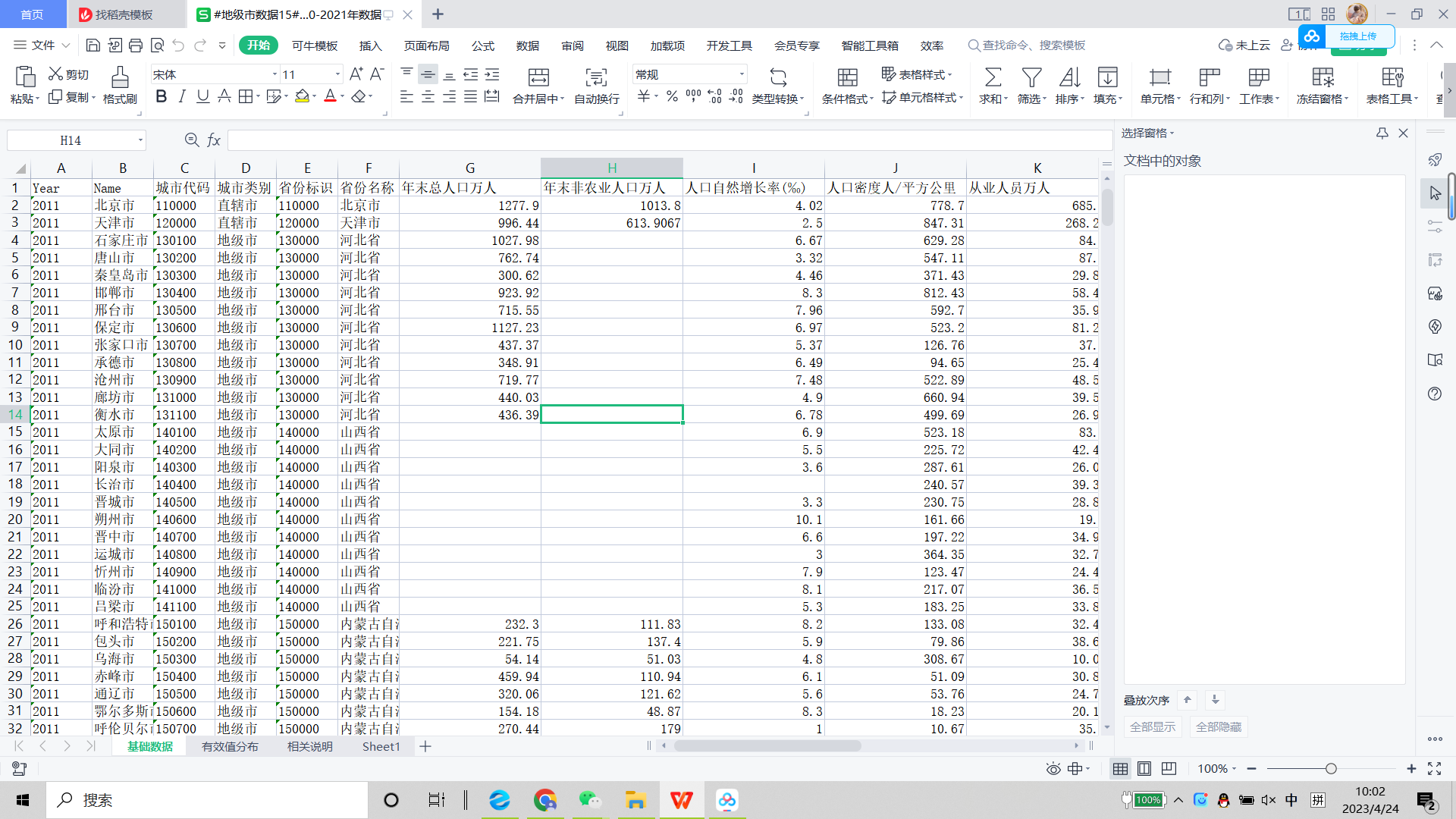
Task: Expand the number format 常规 dropdown
Action: pos(741,74)
